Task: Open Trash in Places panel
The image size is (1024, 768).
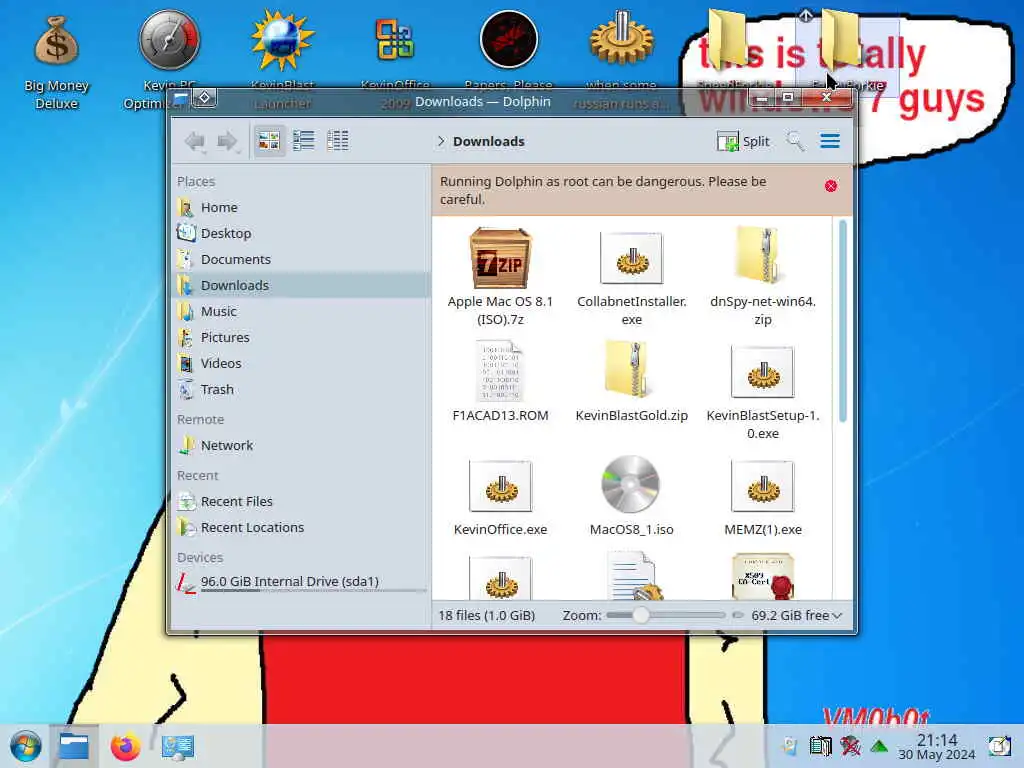Action: 300,389
